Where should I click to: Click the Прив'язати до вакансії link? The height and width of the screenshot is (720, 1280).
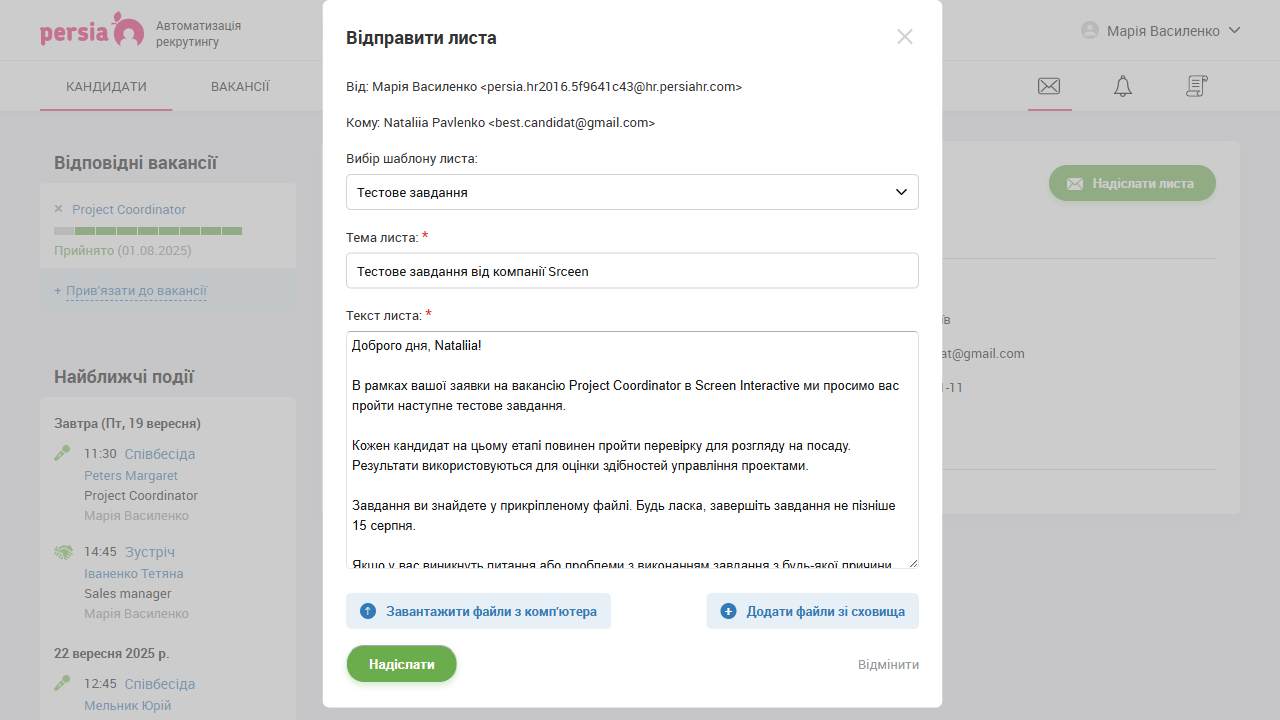tap(136, 291)
